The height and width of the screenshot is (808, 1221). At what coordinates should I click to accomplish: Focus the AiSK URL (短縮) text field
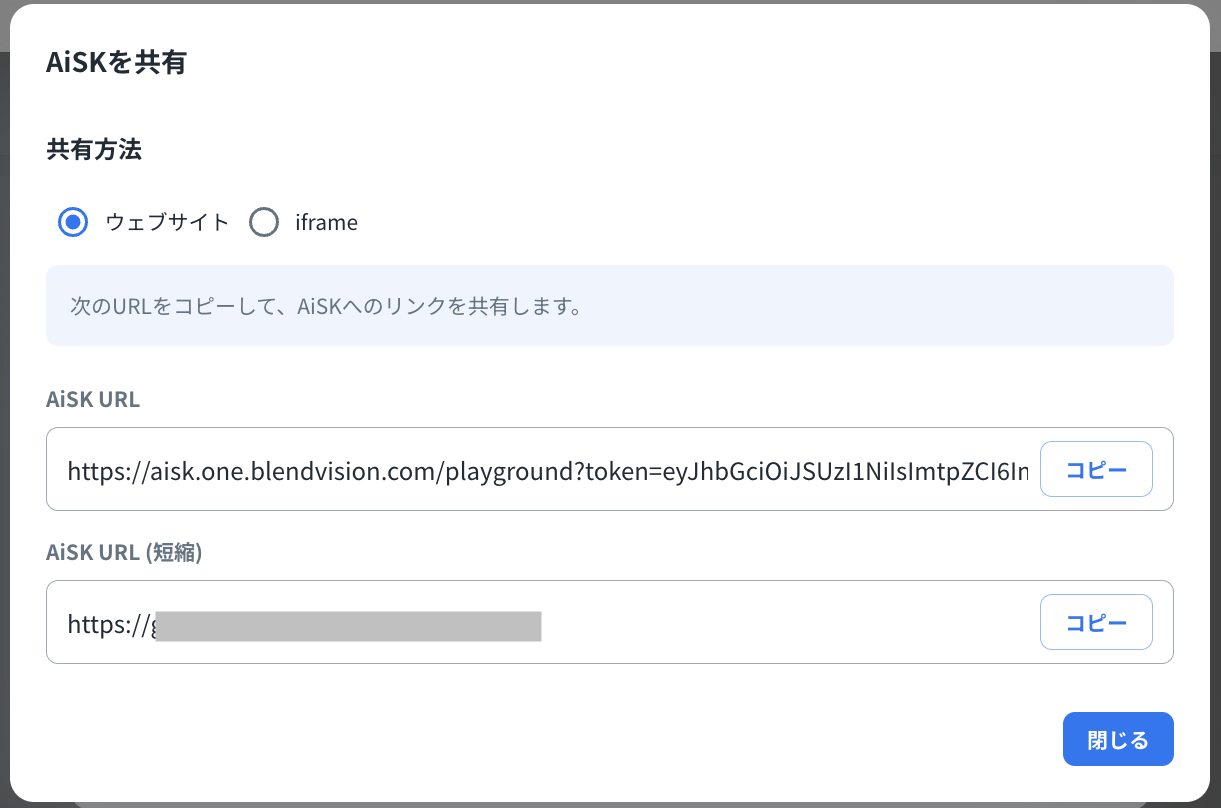[780, 622]
